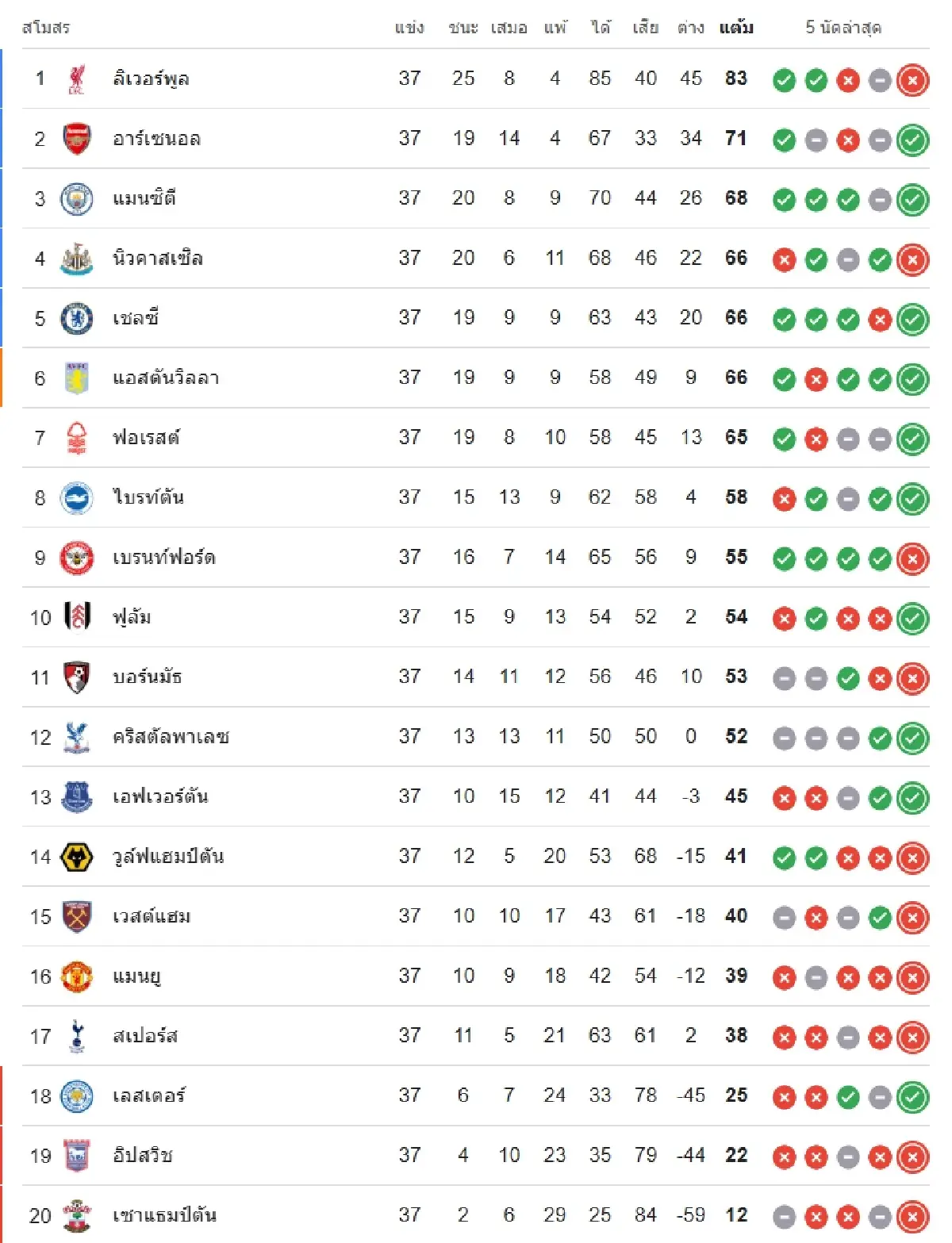Open the ลิเวอร์พูล team link
The height and width of the screenshot is (1243, 952).
151,79
